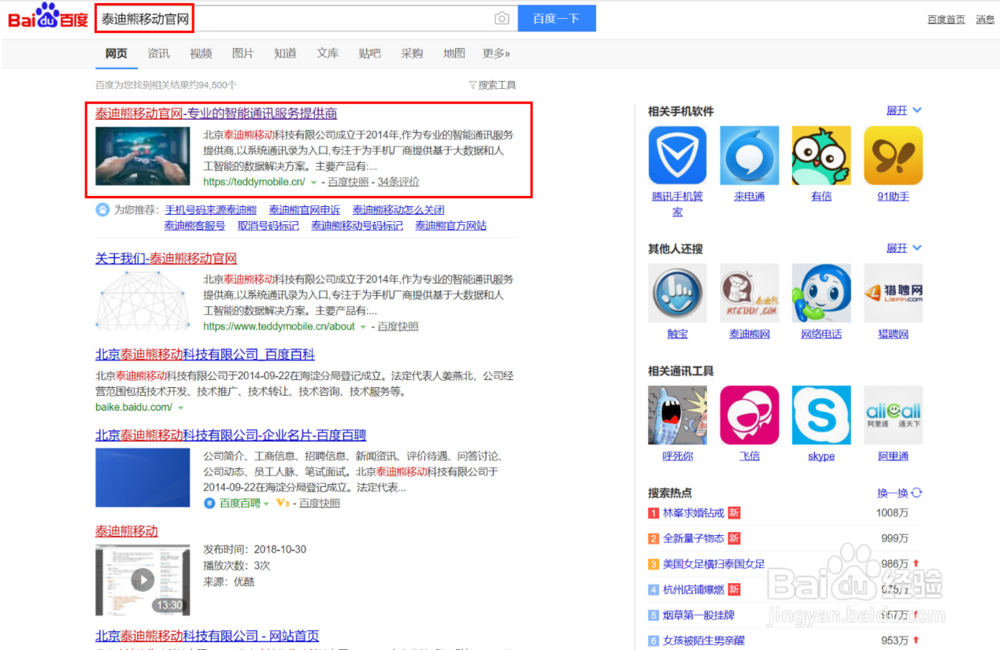Viewport: 1000px width, 650px height.
Task: Click the Skype icon
Action: pyautogui.click(x=821, y=414)
